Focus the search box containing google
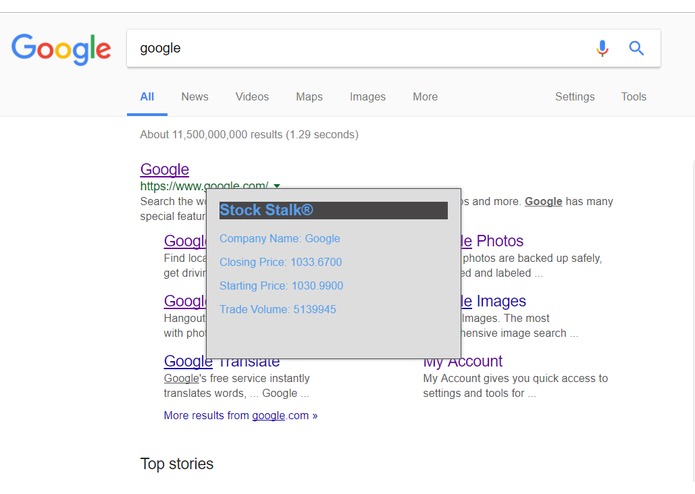 394,48
